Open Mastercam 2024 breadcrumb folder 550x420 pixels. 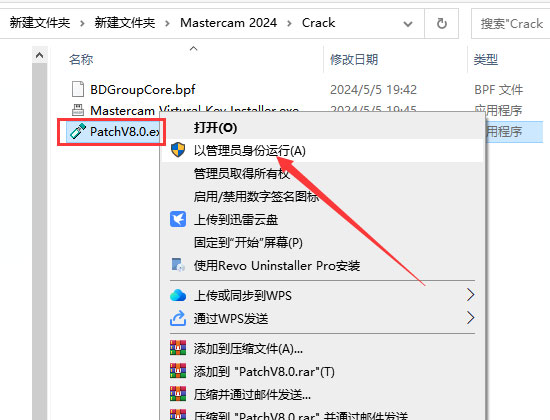coord(228,23)
